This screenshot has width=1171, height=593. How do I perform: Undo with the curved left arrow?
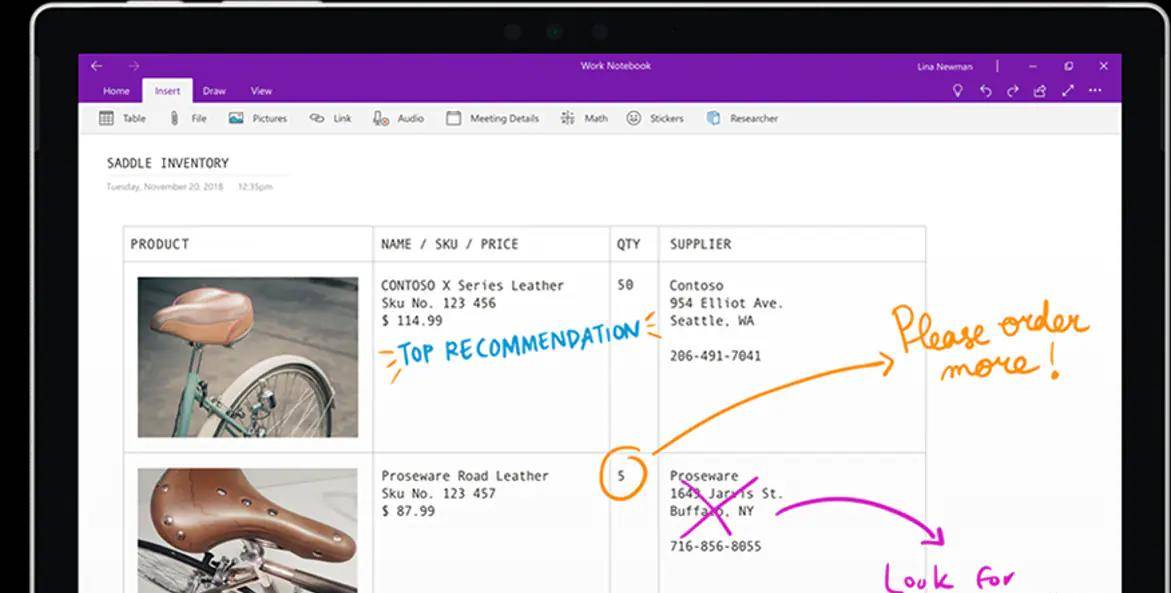986,91
